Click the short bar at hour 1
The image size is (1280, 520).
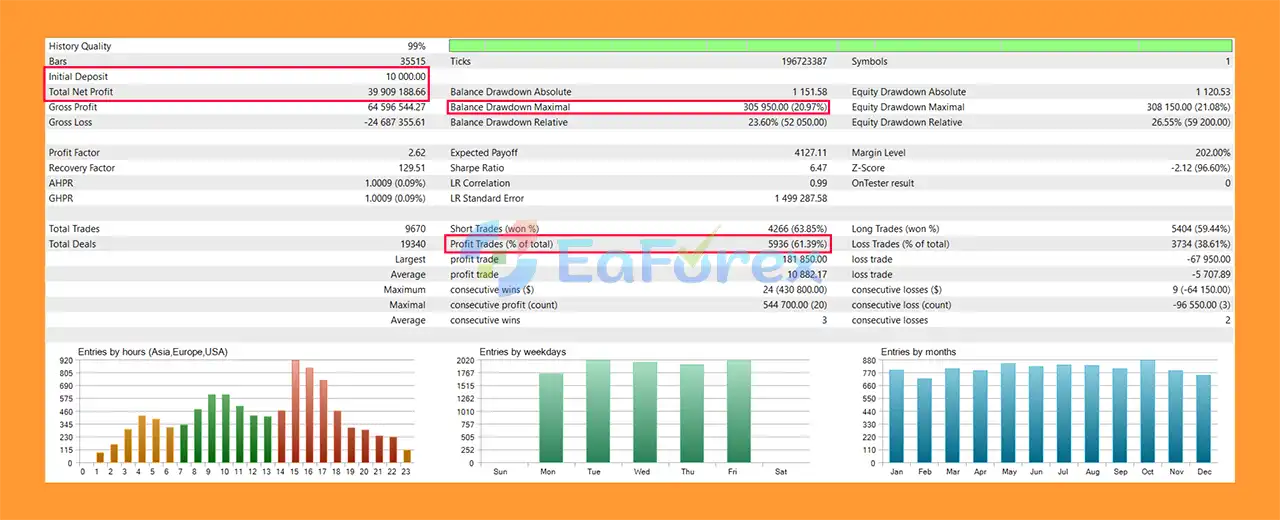(100, 457)
